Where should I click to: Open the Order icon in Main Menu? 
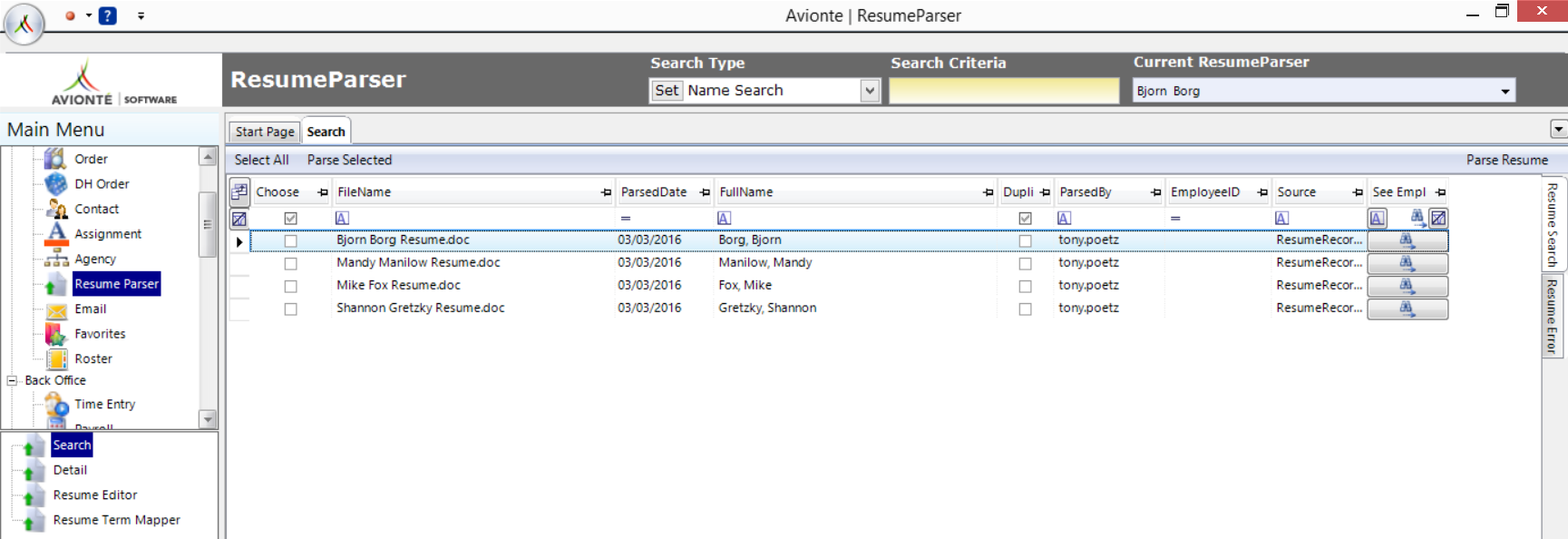(55, 159)
